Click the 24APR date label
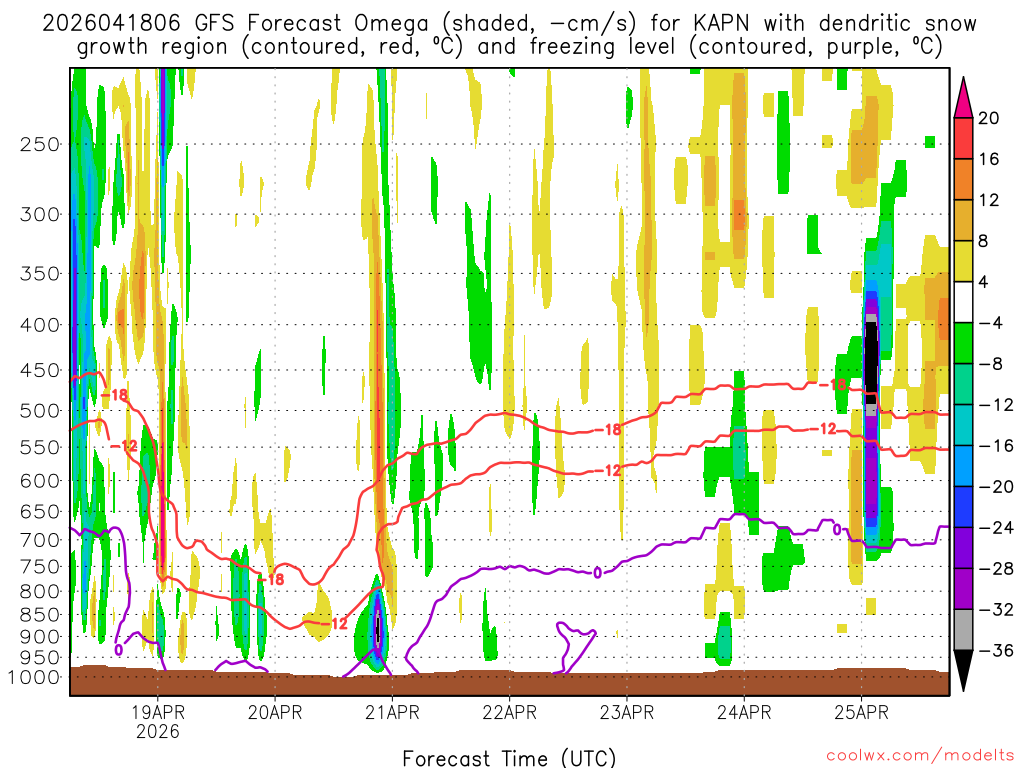Screen dimensions: 1024x768 (x=744, y=712)
